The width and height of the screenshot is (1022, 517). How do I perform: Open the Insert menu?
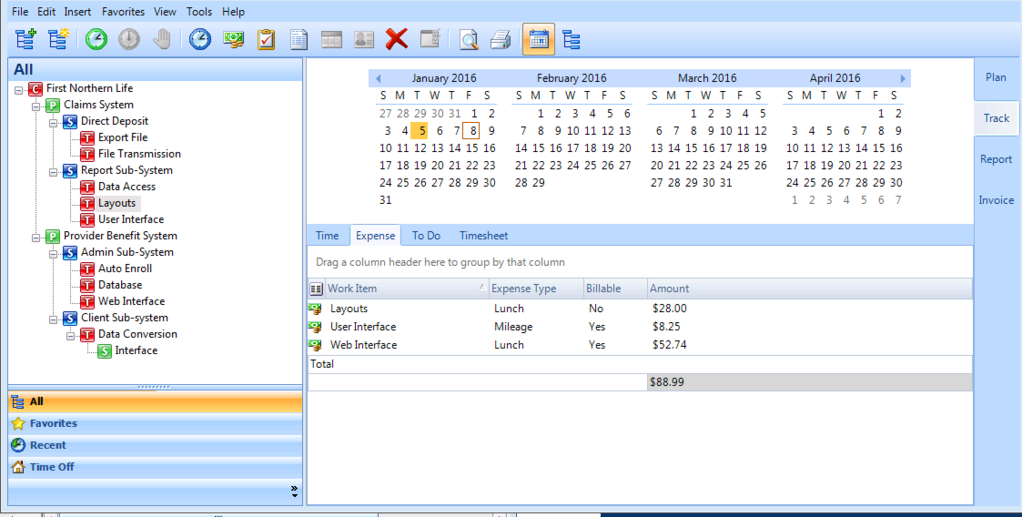[78, 11]
